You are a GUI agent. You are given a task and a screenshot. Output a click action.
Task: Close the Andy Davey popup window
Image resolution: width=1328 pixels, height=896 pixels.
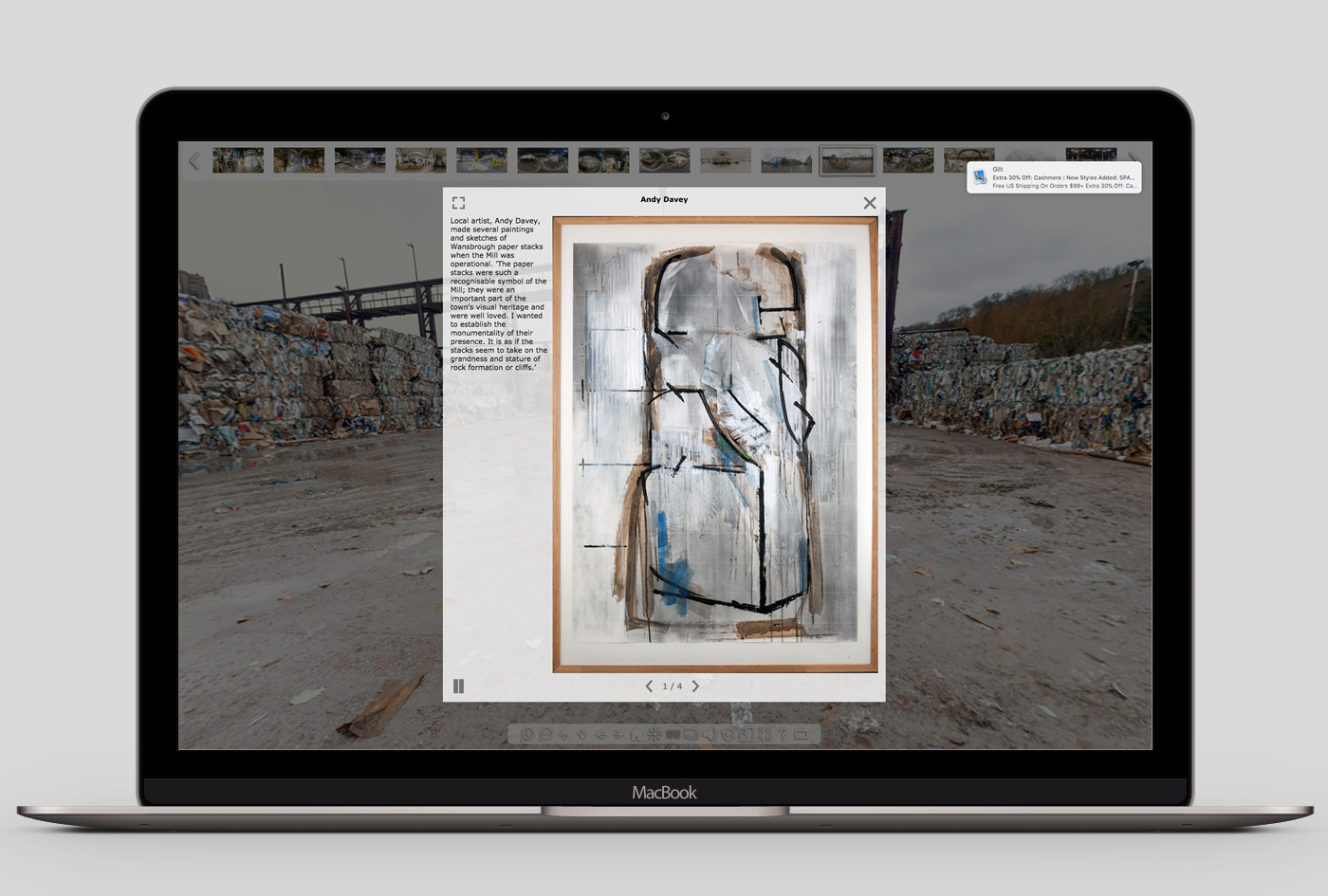[869, 203]
